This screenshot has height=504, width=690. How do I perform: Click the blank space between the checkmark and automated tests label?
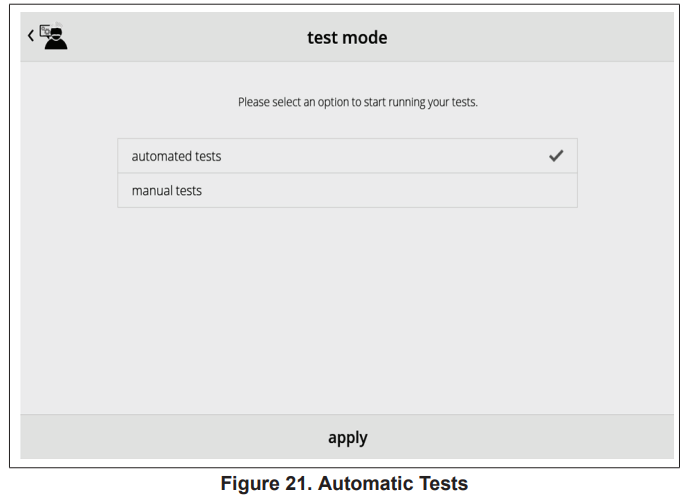(390, 156)
